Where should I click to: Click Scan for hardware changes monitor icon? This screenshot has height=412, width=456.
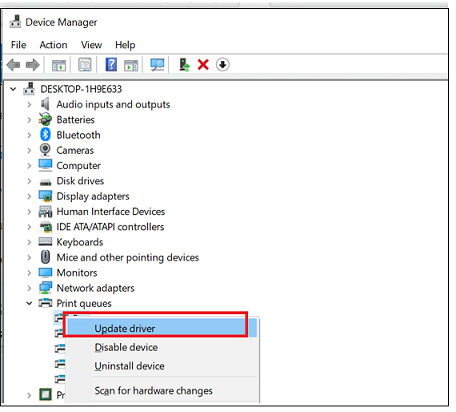(157, 65)
